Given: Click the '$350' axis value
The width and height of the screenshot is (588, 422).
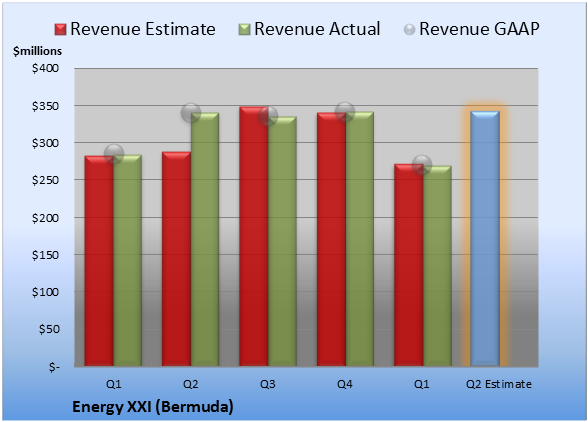Looking at the screenshot, I should 45,106.
